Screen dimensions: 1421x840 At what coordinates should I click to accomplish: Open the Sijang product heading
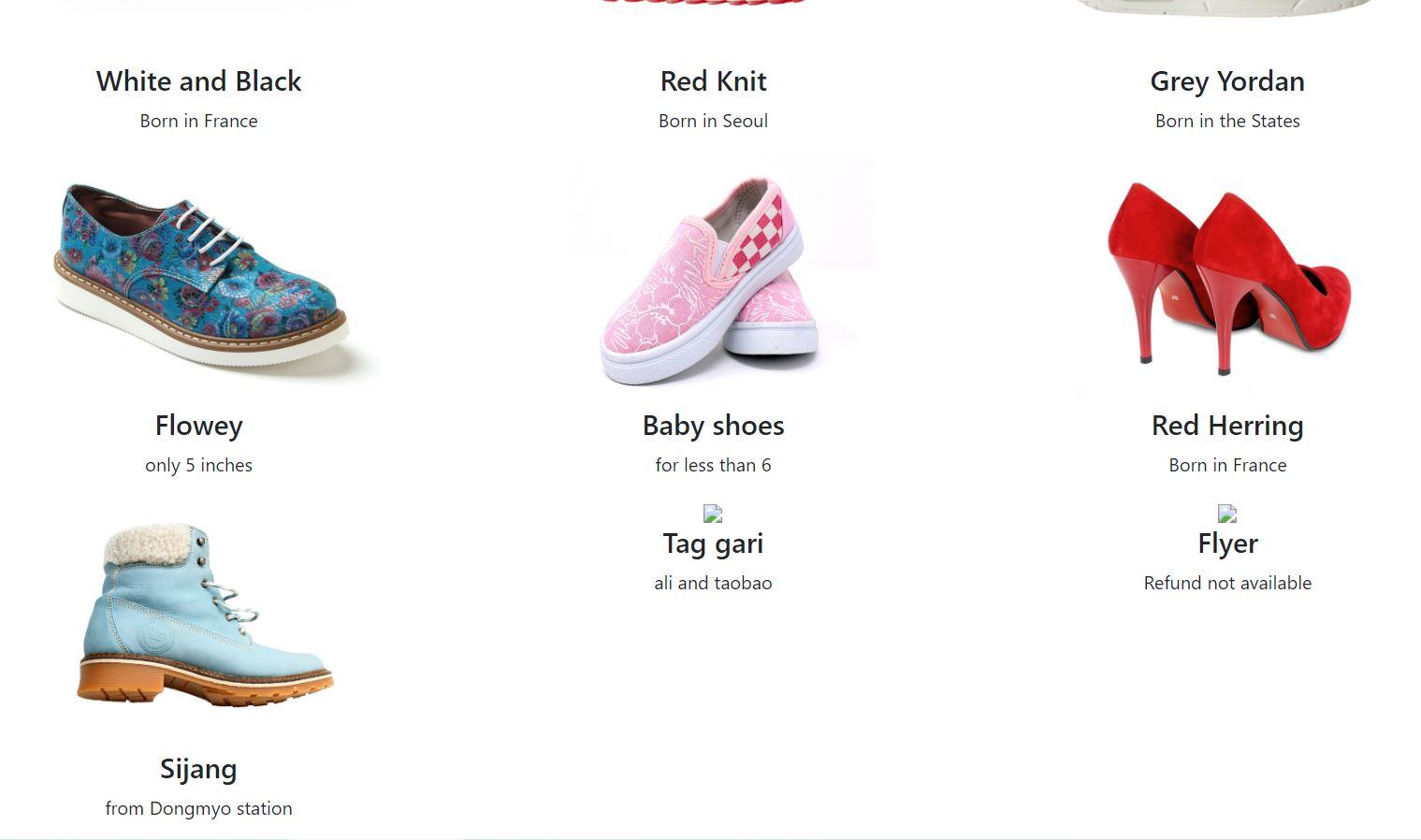(199, 769)
